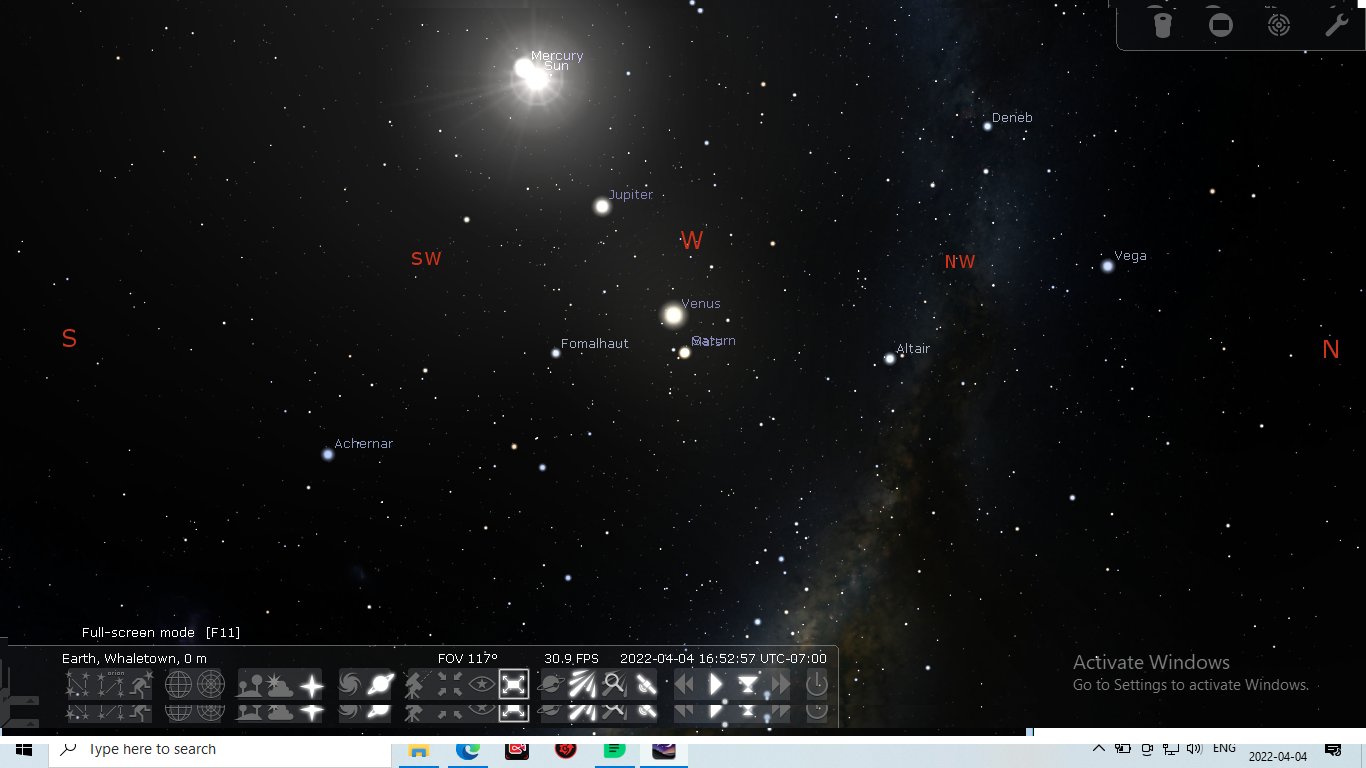Select Venus in the sky view
1366x768 pixels.
click(673, 315)
